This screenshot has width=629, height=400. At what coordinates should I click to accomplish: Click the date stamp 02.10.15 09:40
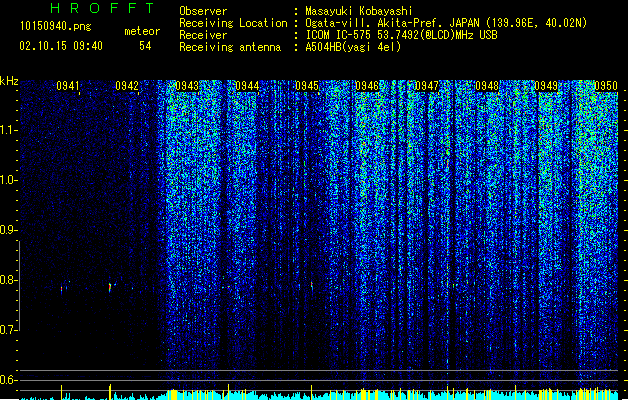(x=61, y=46)
